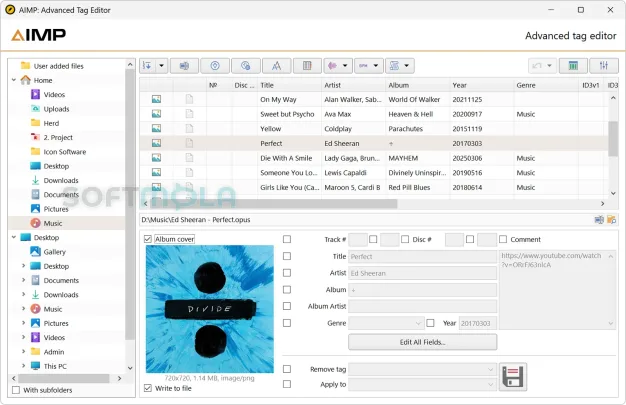Screen dimensions: 626x405
Task: Click the purple waveform analysis icon
Action: pos(332,66)
